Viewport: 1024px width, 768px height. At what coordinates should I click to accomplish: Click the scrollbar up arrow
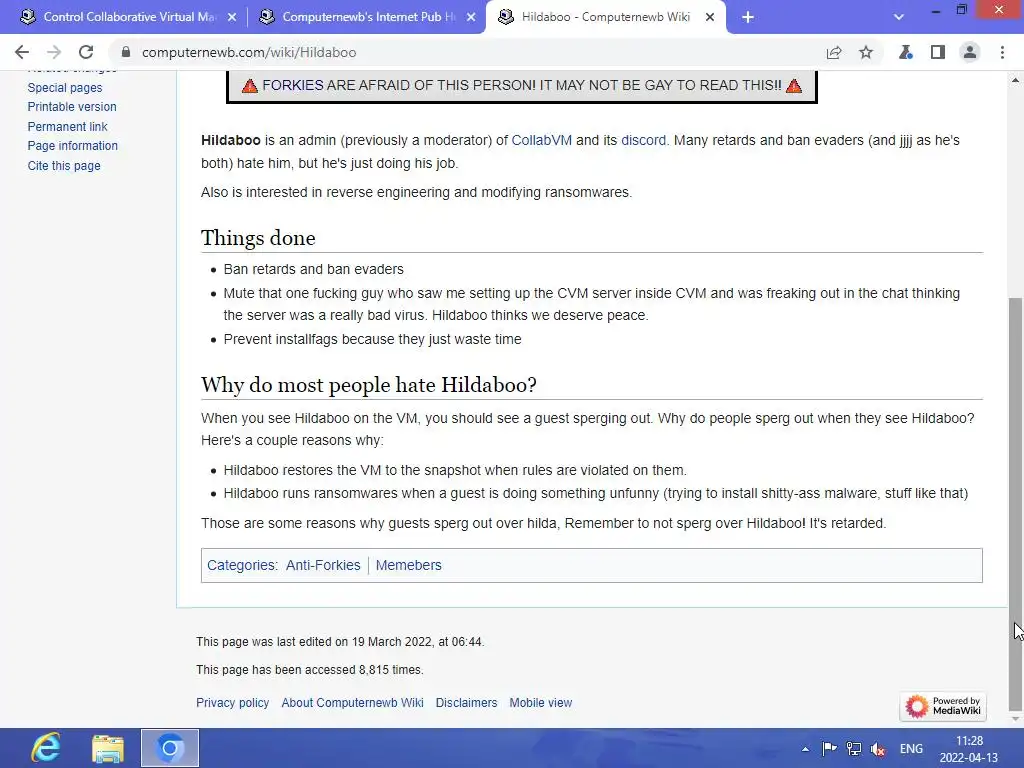tap(1016, 80)
